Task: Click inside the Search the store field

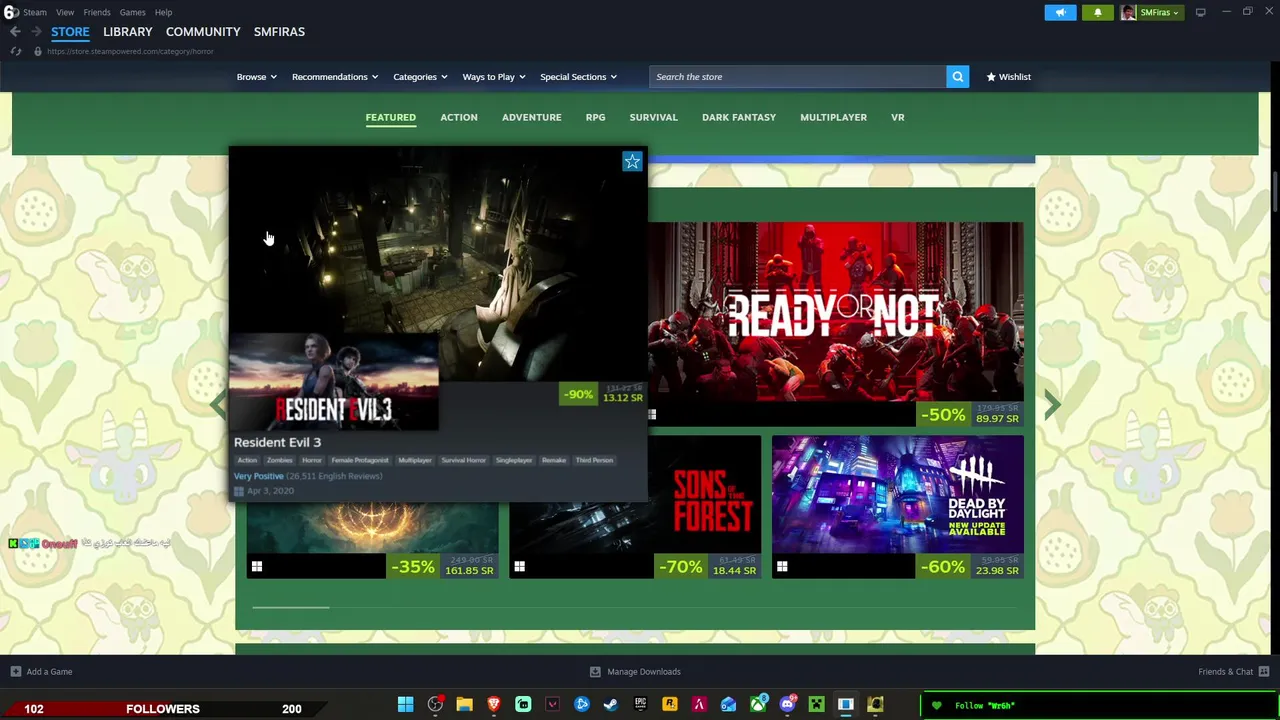Action: tap(797, 77)
